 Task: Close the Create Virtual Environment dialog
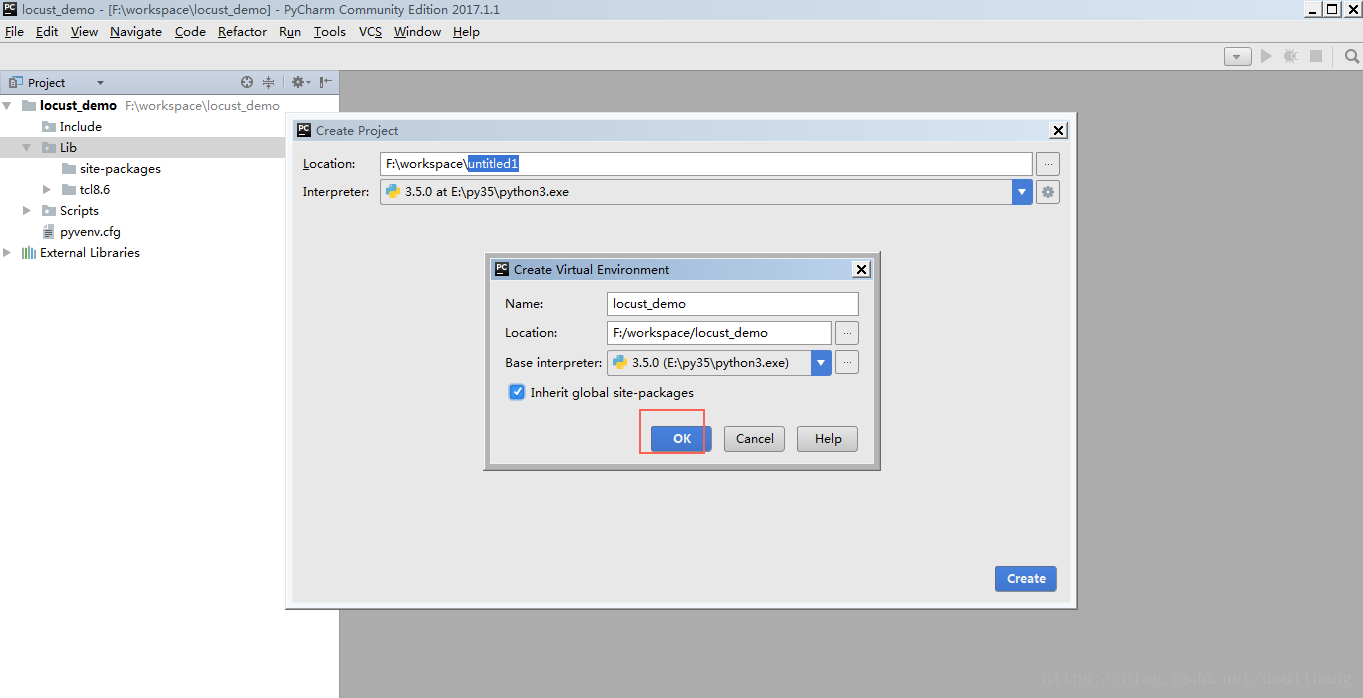pos(861,270)
